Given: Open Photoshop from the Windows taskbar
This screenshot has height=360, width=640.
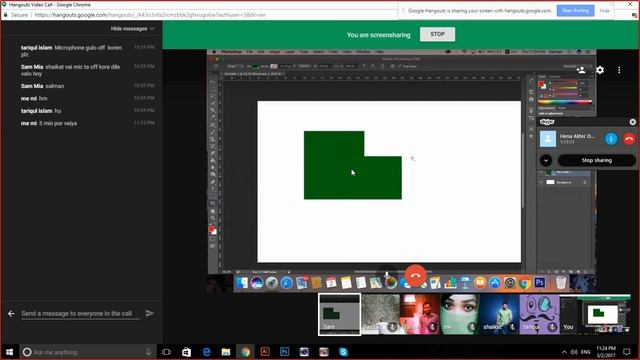Looking at the screenshot, I should tap(284, 352).
